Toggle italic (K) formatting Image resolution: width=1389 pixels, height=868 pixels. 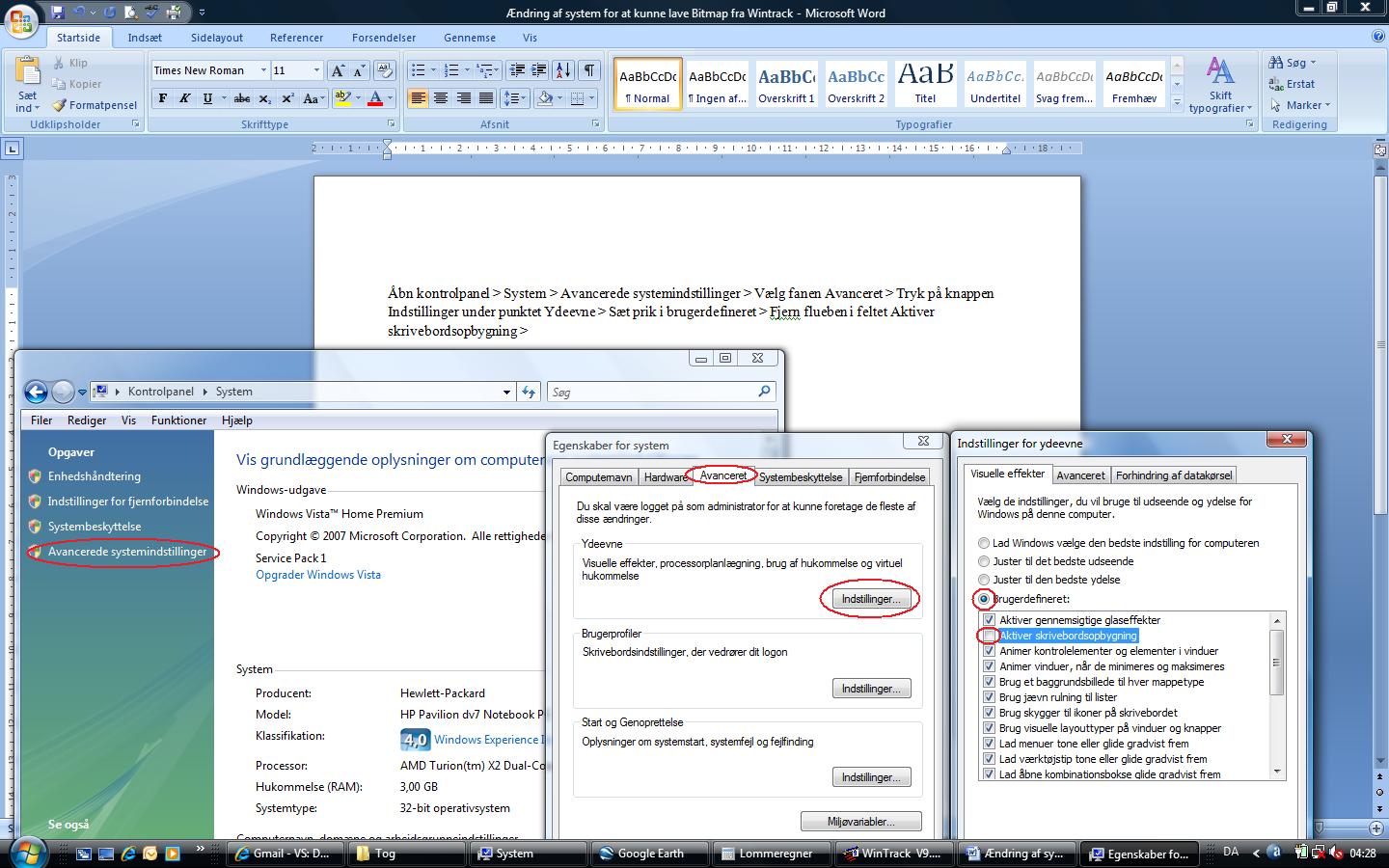click(184, 98)
